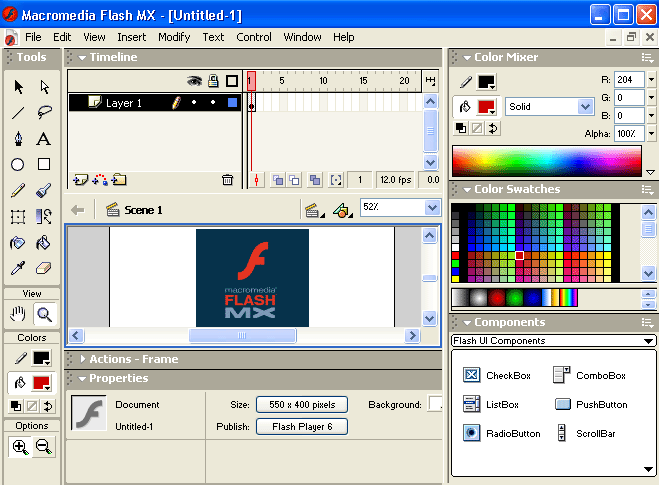Collapse the Timeline panel
This screenshot has height=485, width=659.
[x=82, y=58]
